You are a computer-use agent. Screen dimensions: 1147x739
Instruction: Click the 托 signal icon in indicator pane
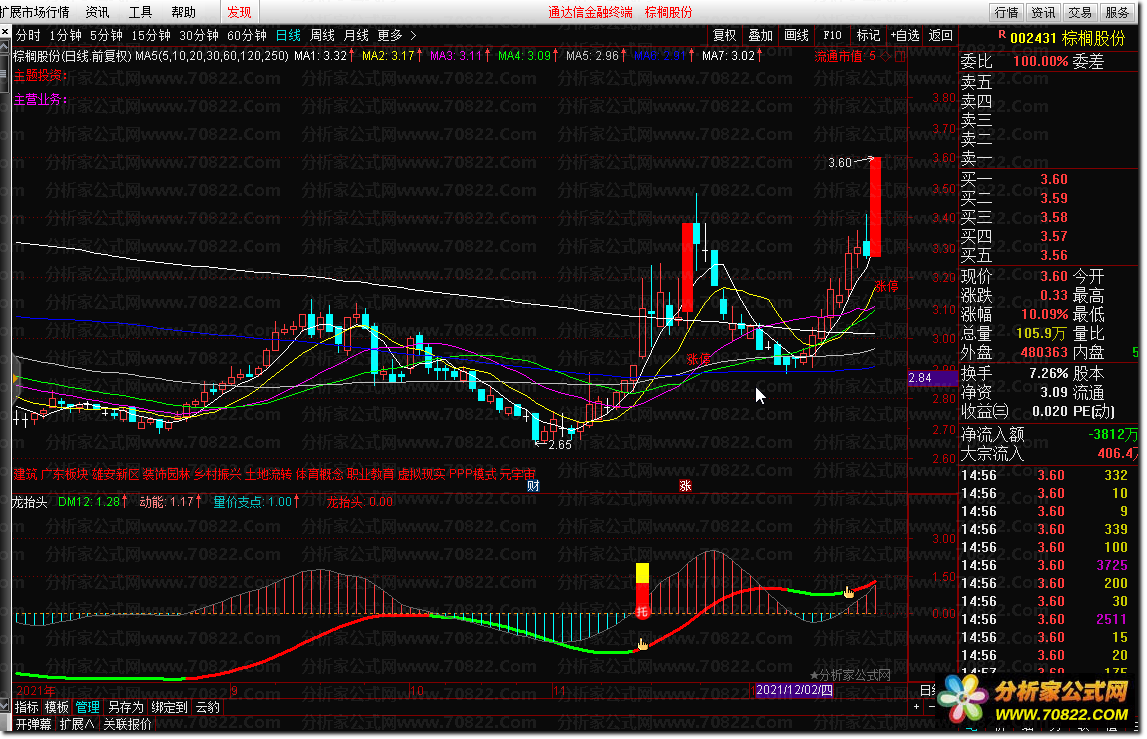click(x=642, y=611)
